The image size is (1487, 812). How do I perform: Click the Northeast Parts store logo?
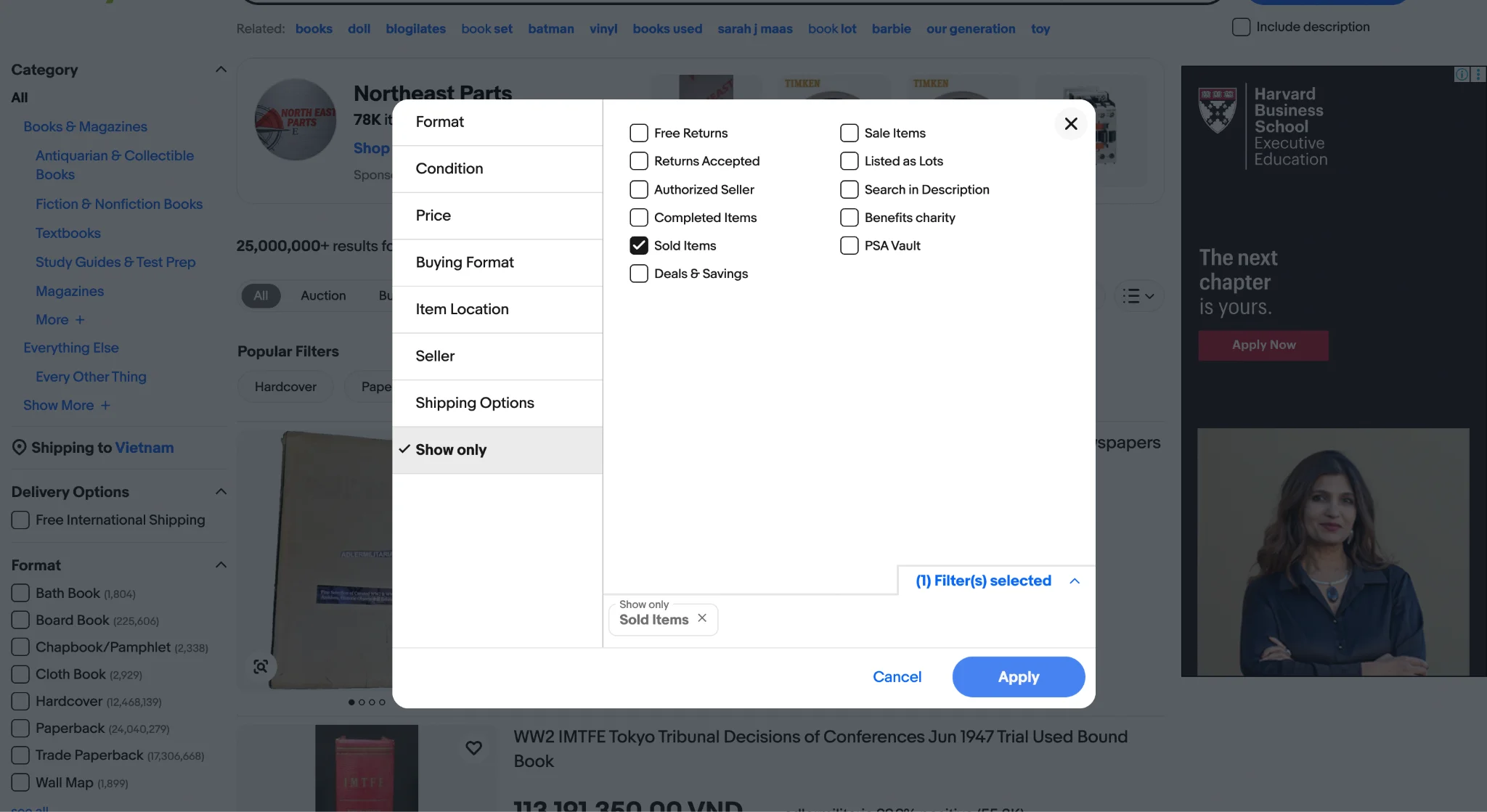(x=296, y=120)
